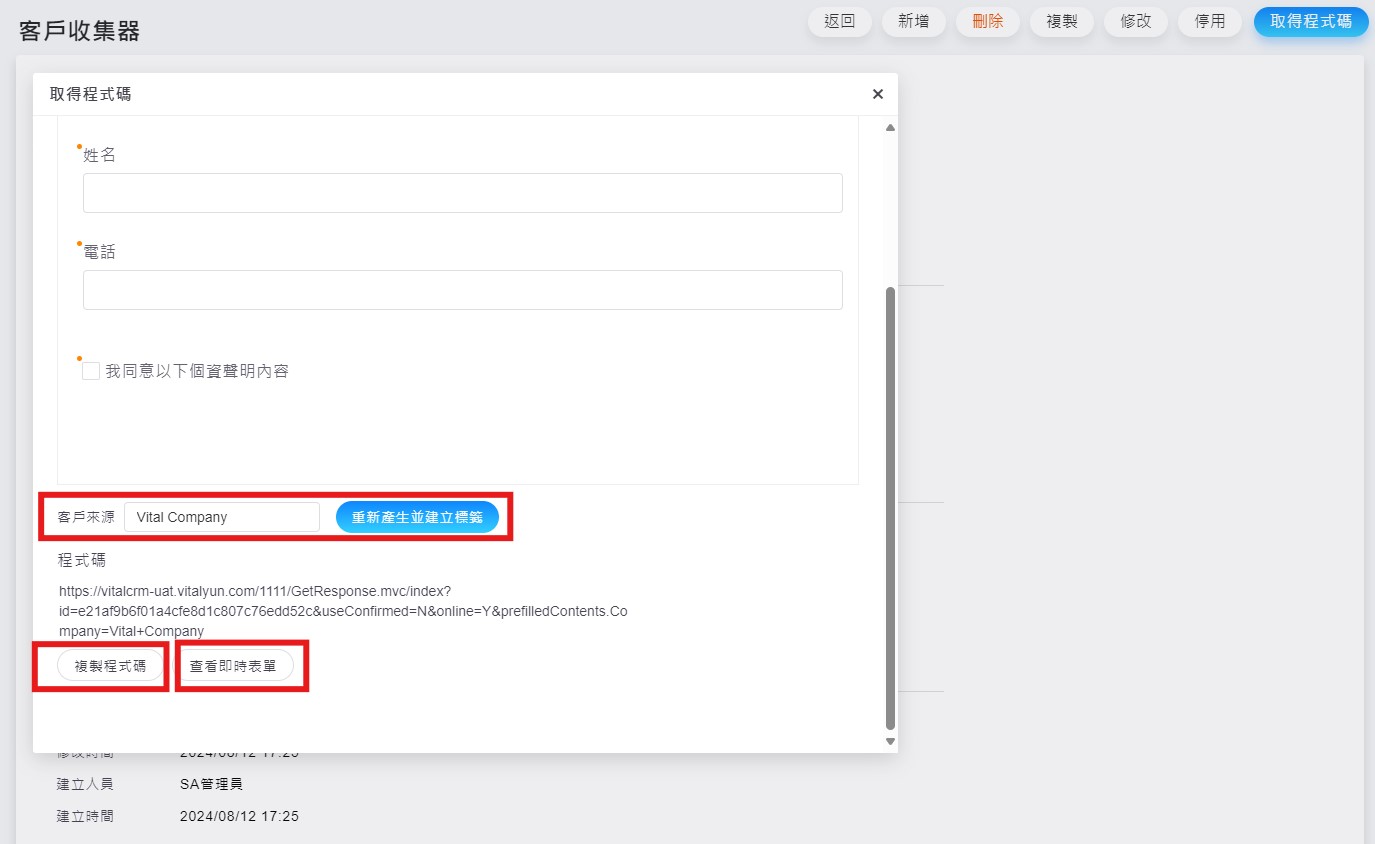
Task: Click into the 姓名 text field
Action: [462, 193]
